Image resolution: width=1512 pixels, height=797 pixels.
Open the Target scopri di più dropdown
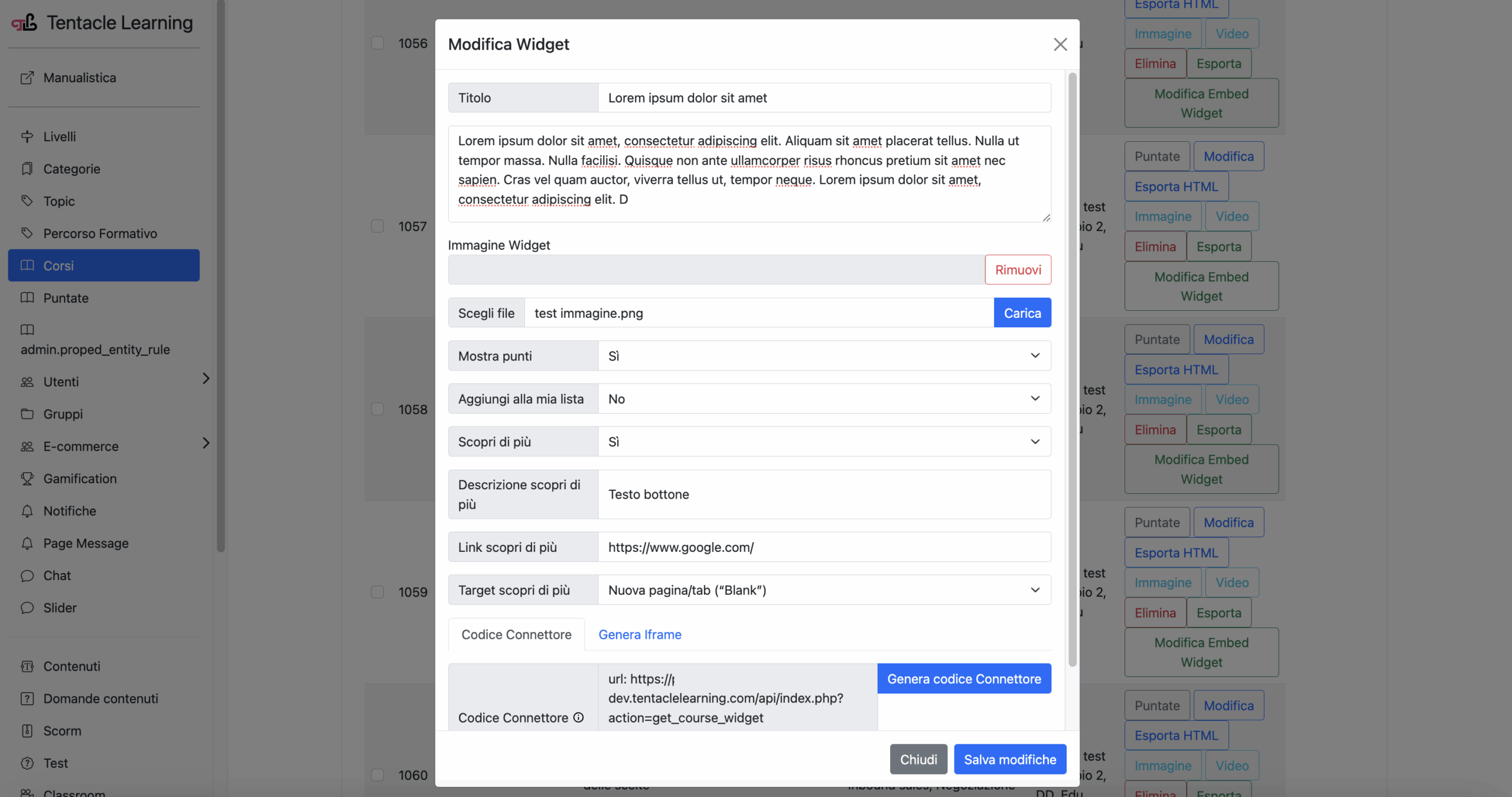click(825, 590)
